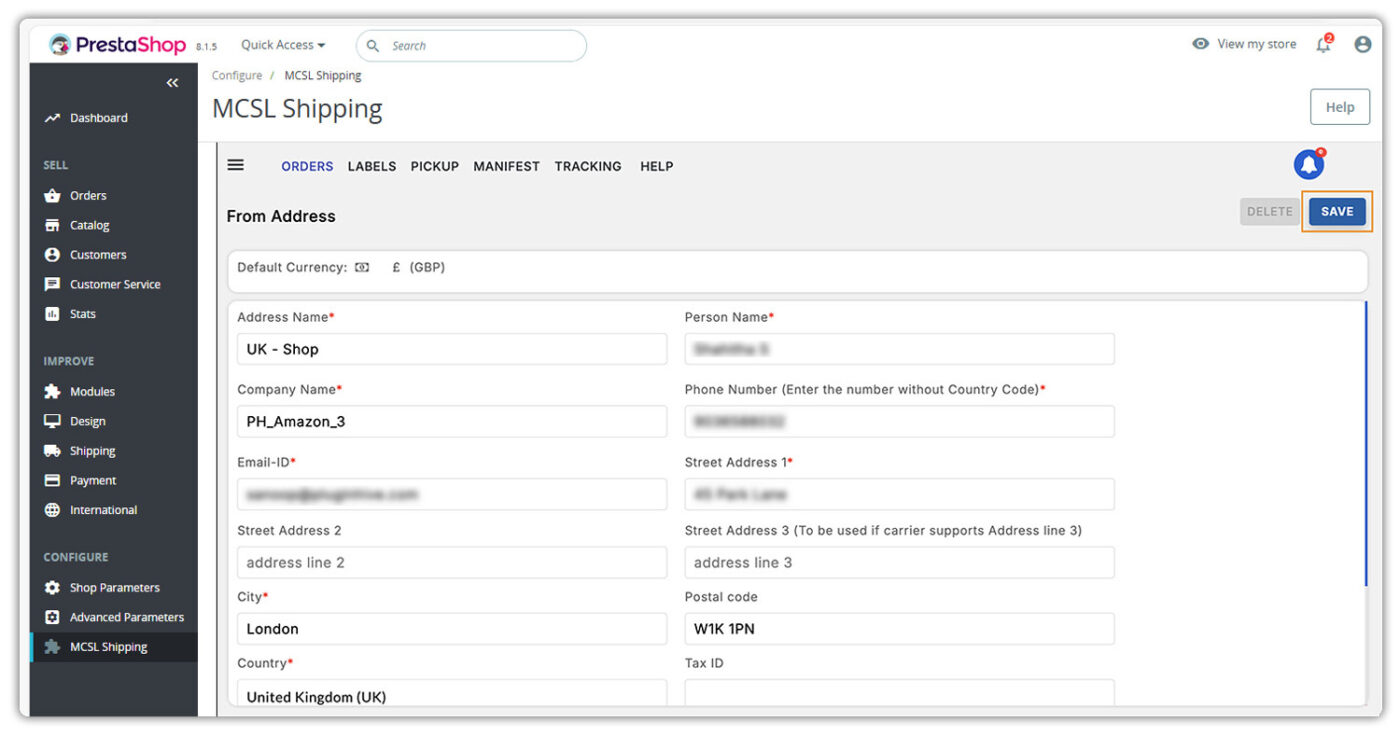The width and height of the screenshot is (1400, 736).
Task: Click the Address Name field
Action: click(452, 349)
